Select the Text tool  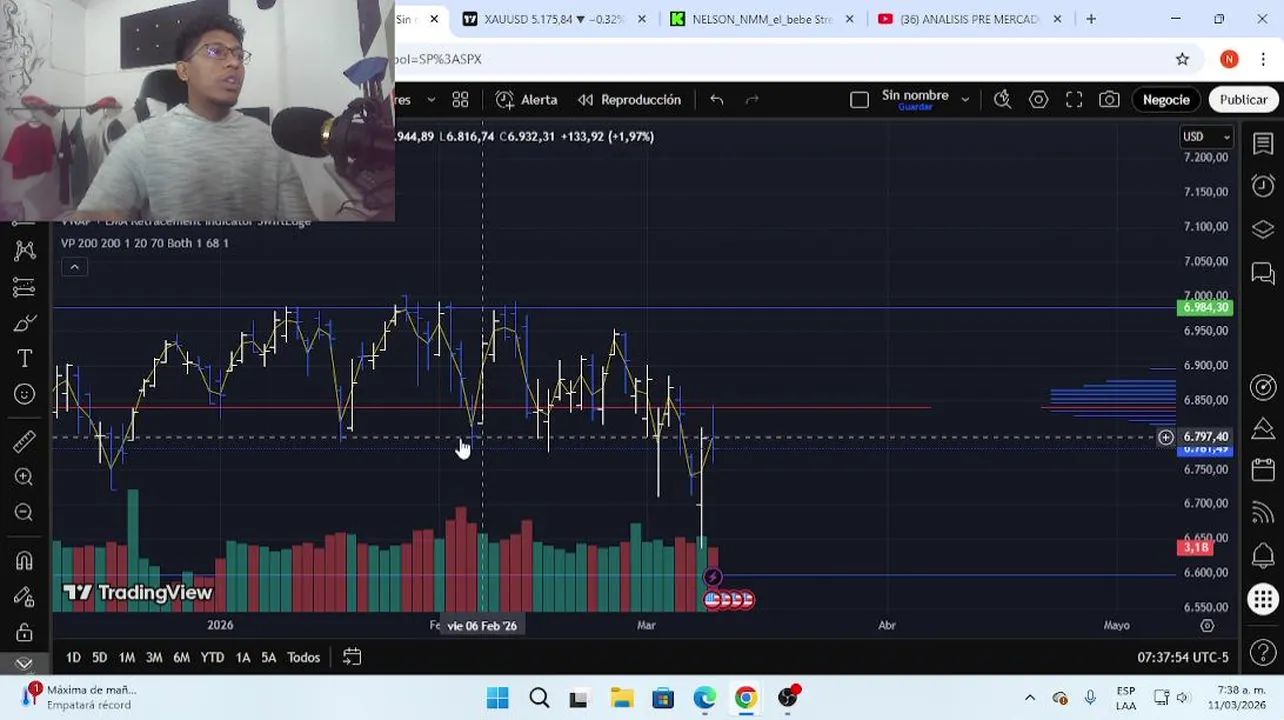24,358
